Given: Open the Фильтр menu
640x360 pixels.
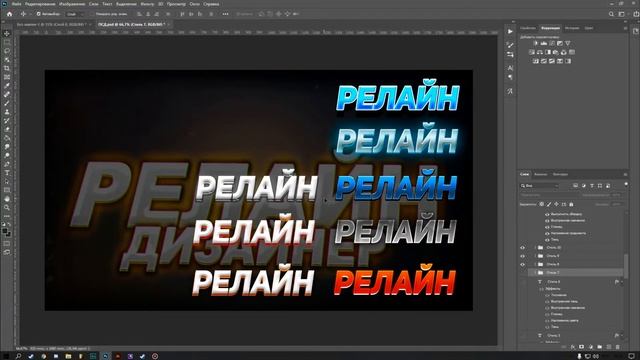Looking at the screenshot, I should pos(147,4).
